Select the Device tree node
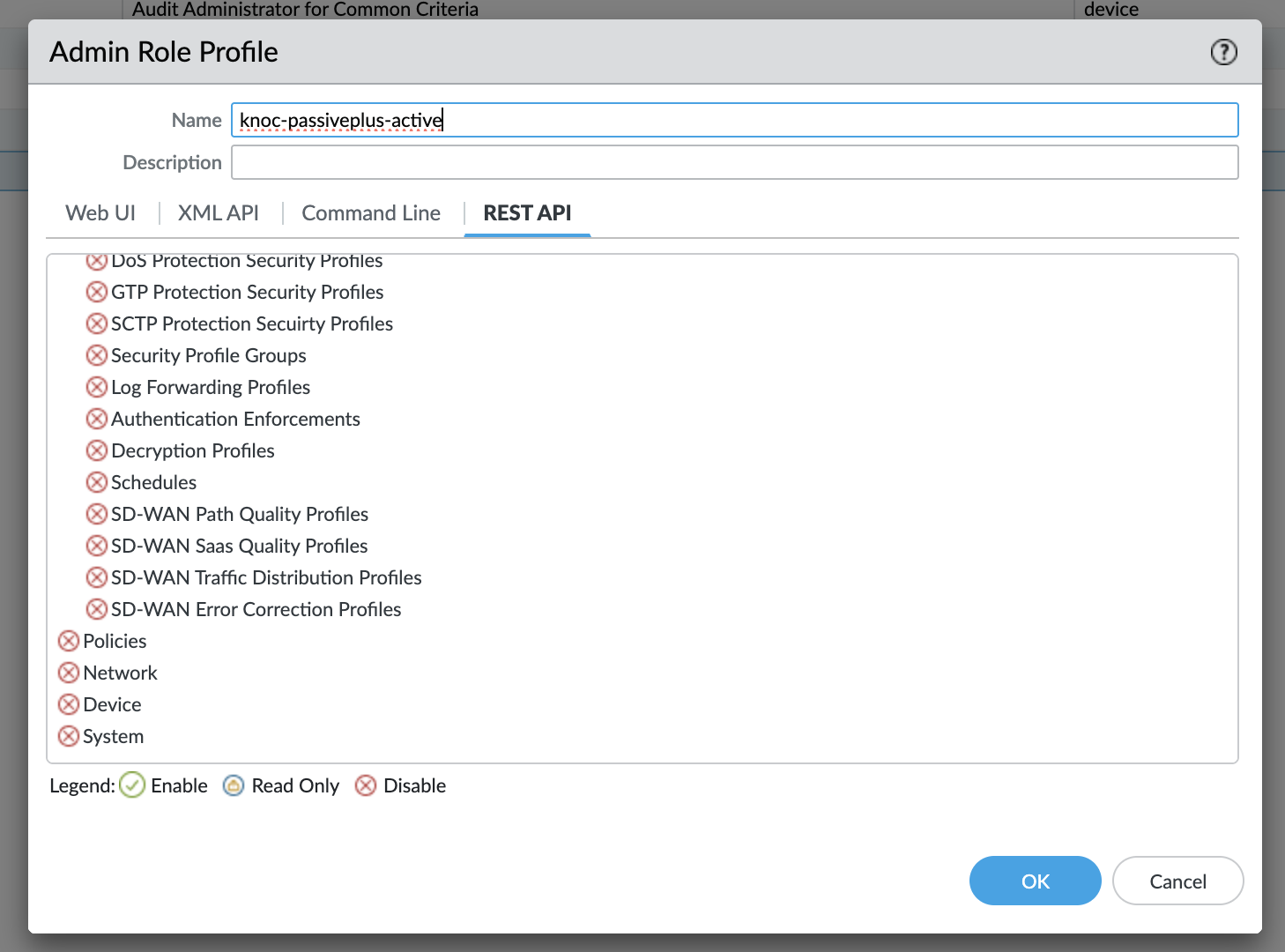Viewport: 1285px width, 952px height. 112,704
